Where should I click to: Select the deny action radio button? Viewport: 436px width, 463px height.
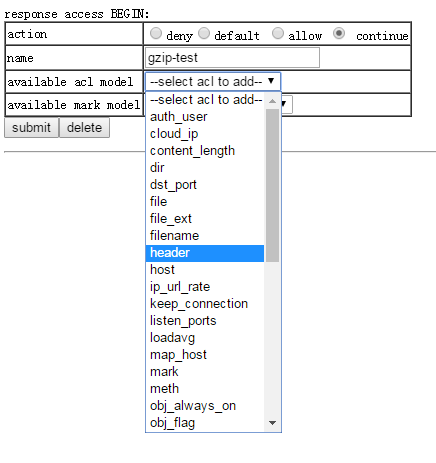156,33
